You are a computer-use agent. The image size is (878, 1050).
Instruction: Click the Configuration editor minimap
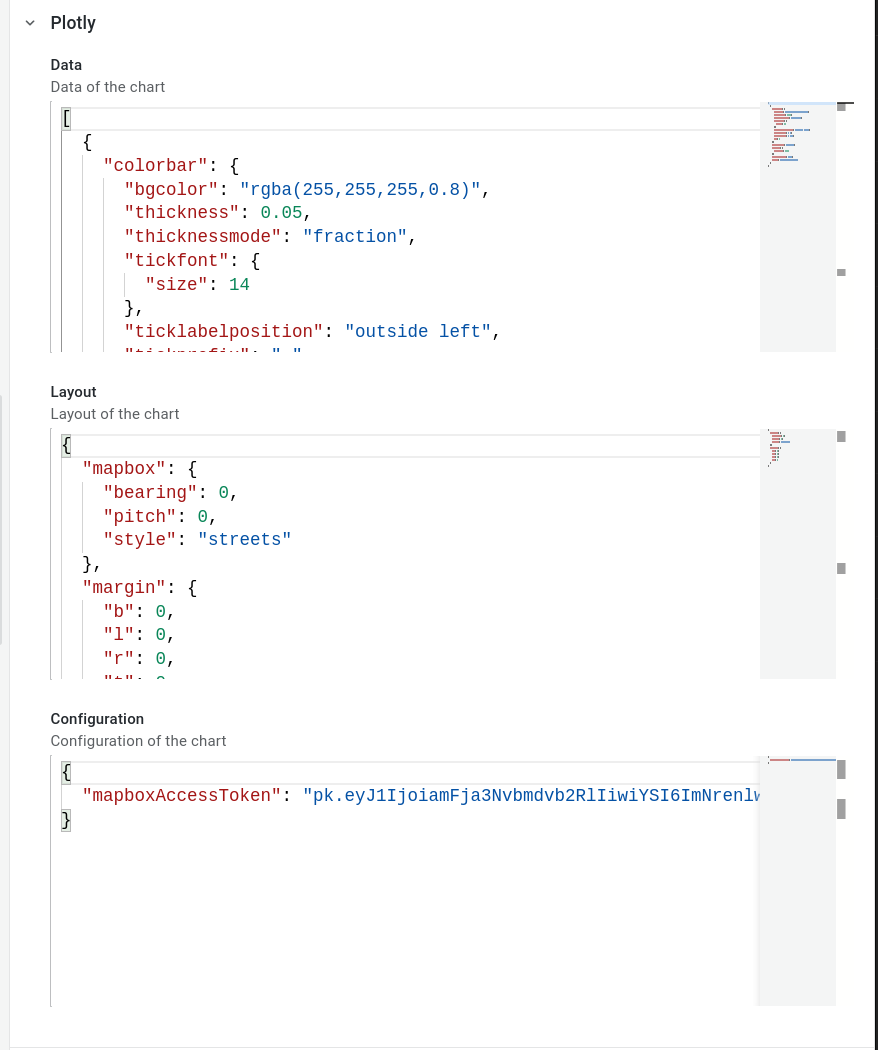(x=797, y=881)
